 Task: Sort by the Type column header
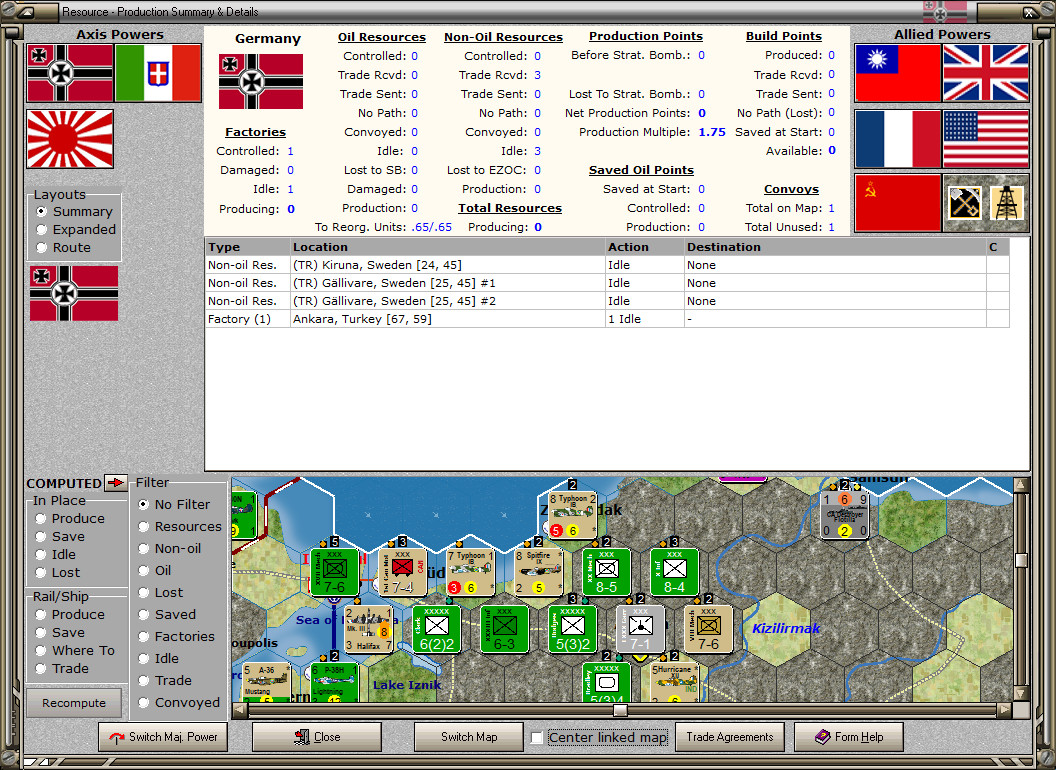pos(247,247)
